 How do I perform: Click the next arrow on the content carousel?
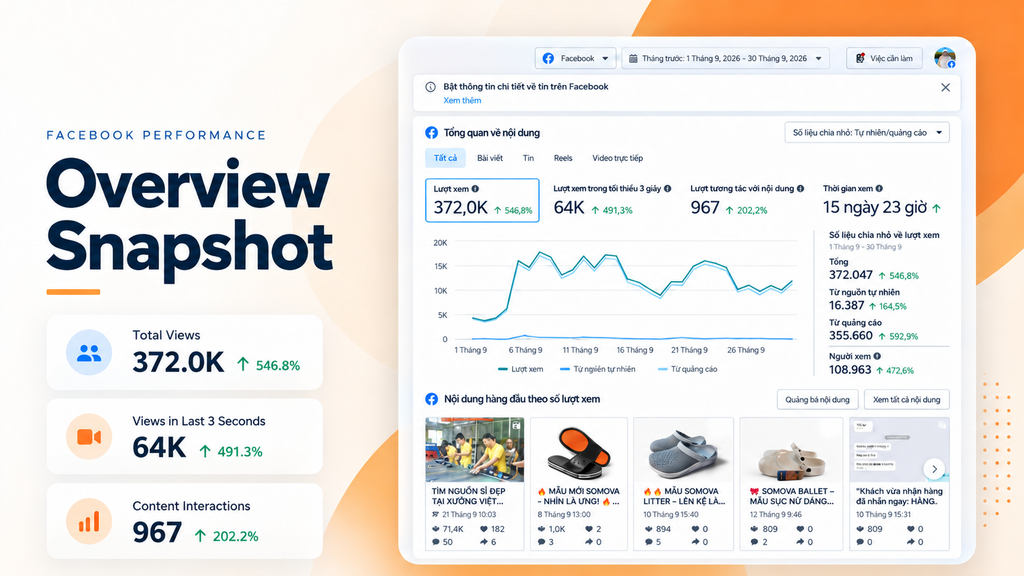934,469
